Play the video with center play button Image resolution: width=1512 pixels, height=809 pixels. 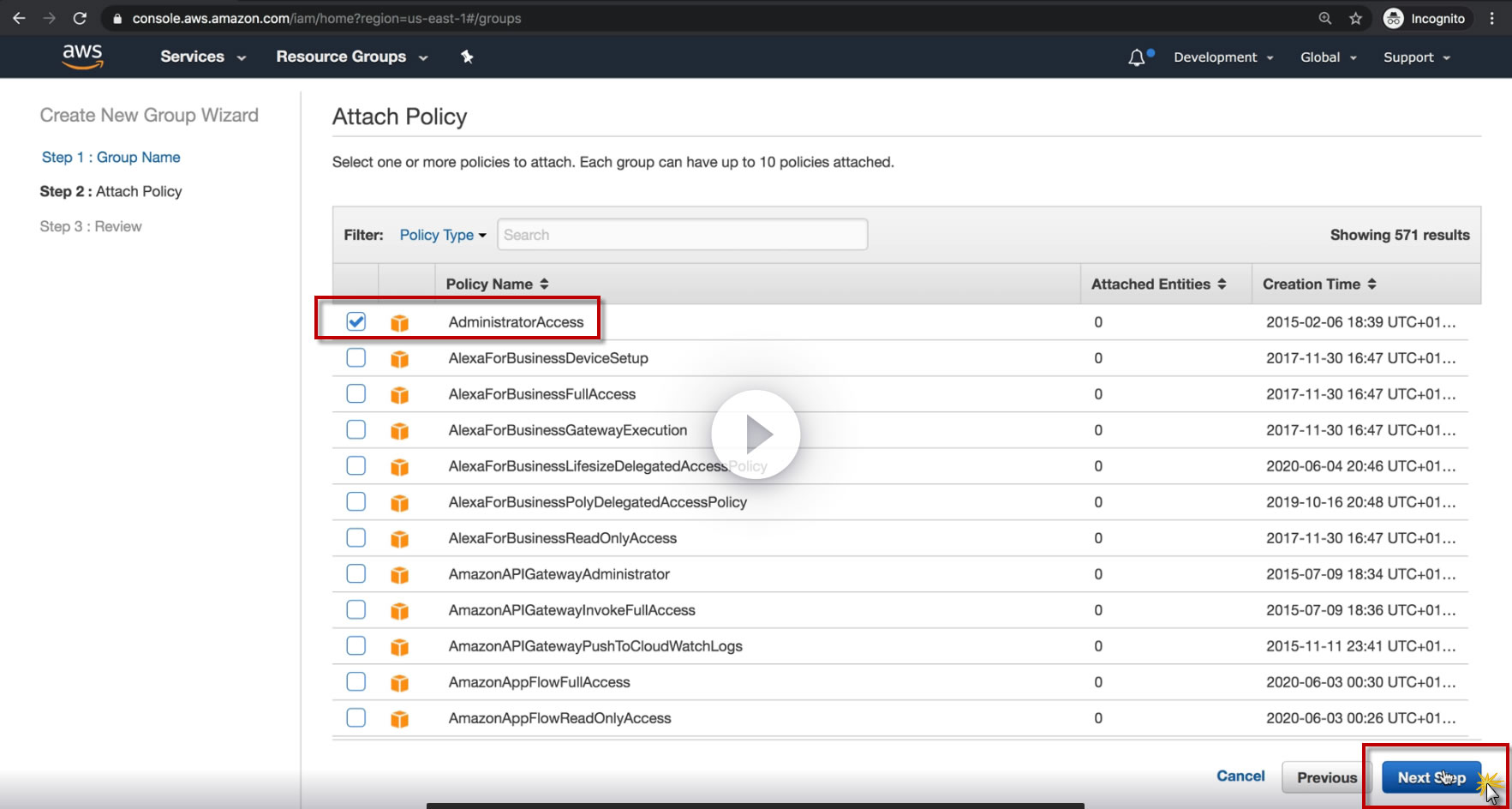click(756, 434)
